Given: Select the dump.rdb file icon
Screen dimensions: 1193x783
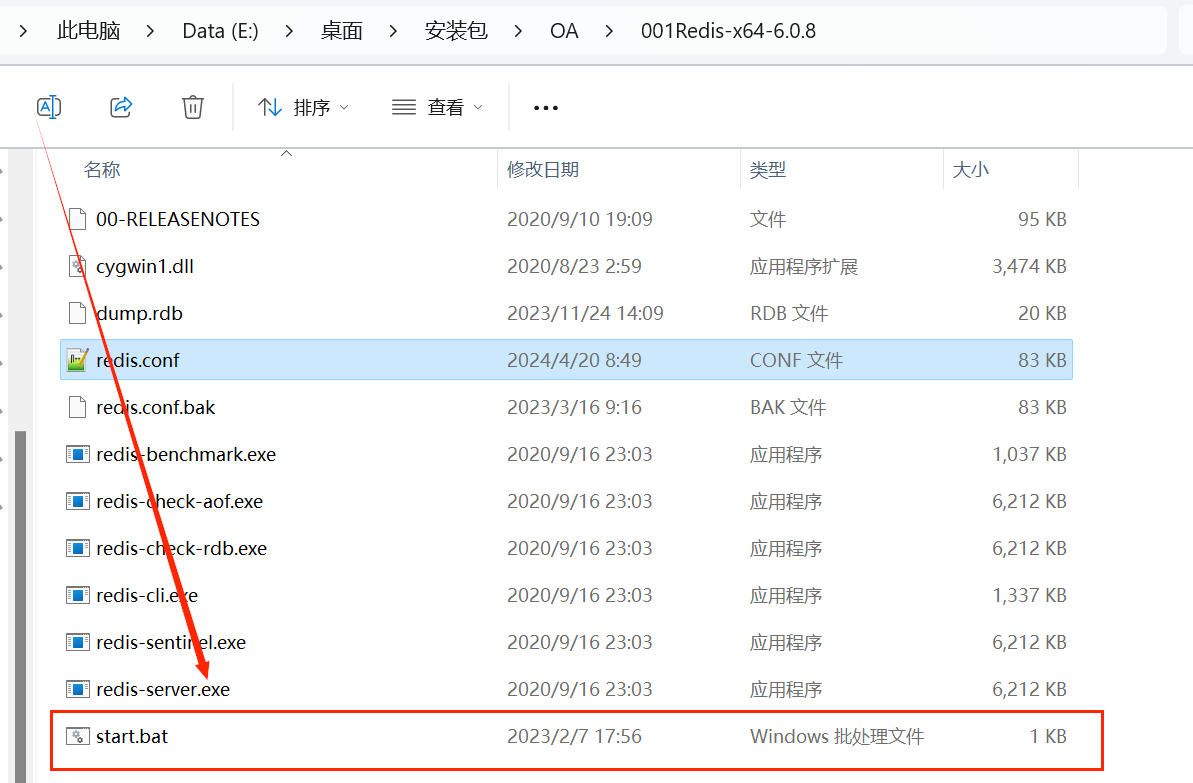Looking at the screenshot, I should (x=78, y=313).
